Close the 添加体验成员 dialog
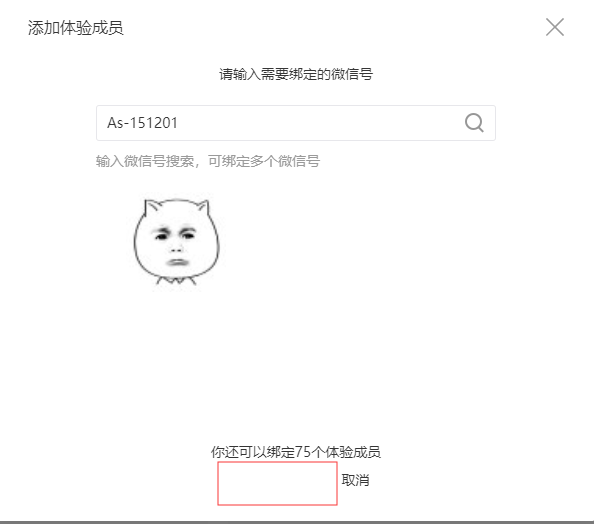594x524 pixels. 555,27
